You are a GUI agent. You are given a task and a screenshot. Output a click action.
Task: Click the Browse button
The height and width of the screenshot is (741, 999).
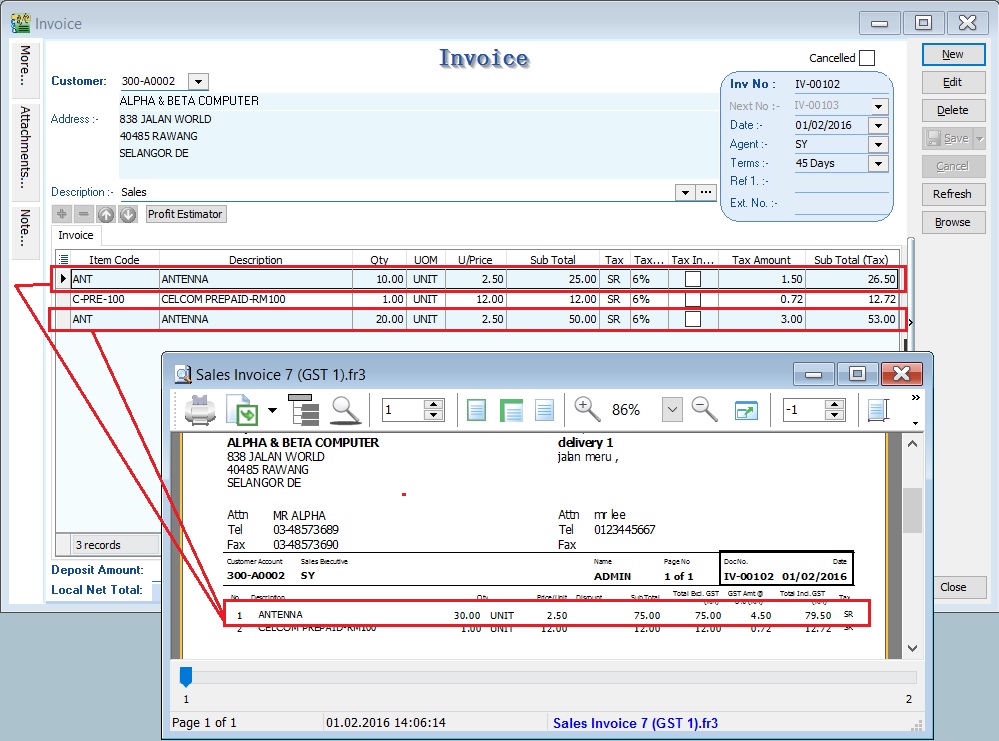pyautogui.click(x=952, y=222)
